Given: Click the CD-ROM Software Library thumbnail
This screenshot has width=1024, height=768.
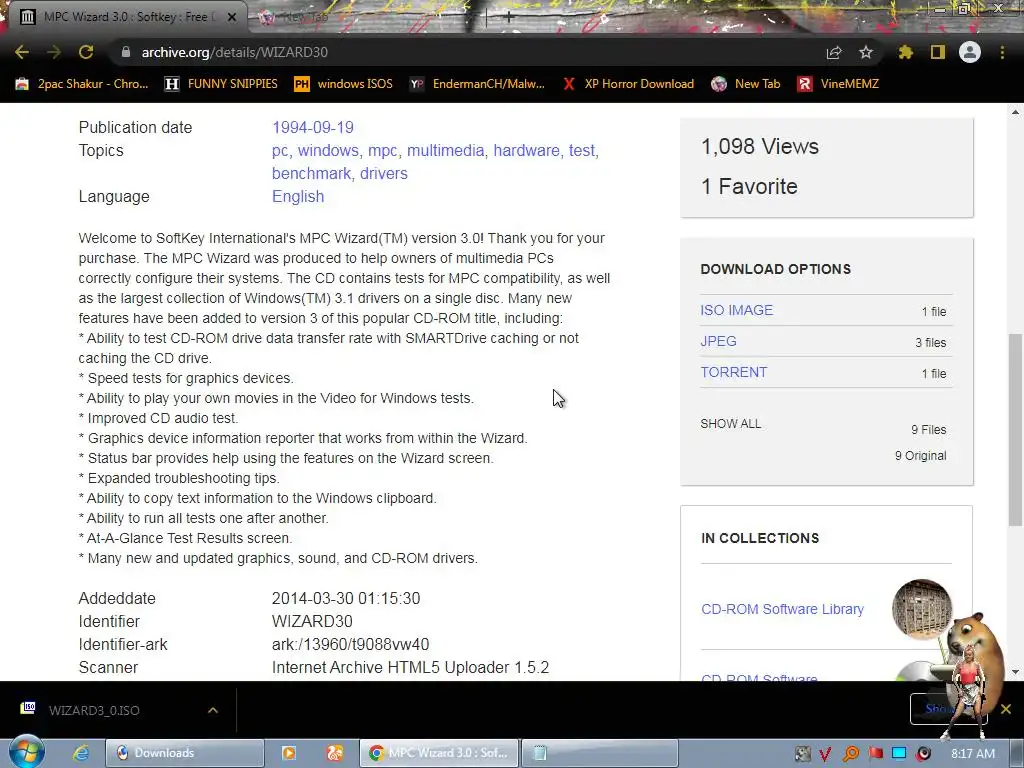Looking at the screenshot, I should [x=922, y=609].
